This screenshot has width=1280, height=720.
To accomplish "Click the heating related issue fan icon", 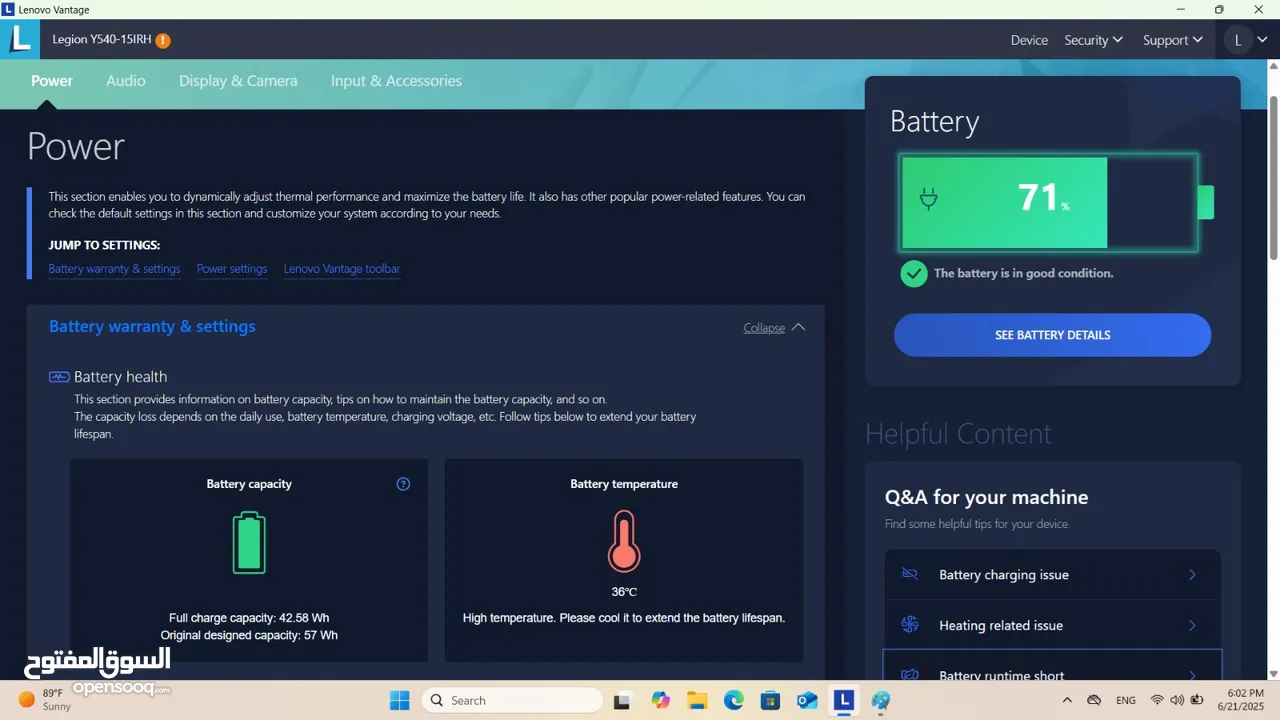I will [x=910, y=625].
